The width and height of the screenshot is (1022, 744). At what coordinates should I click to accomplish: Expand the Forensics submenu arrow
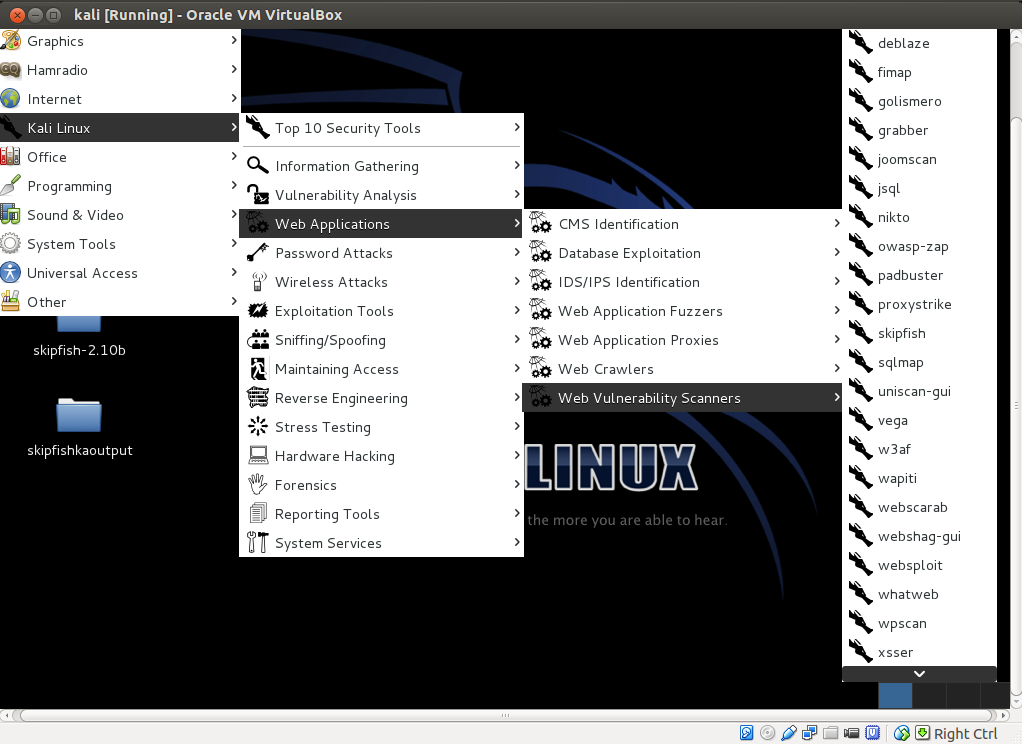[516, 484]
